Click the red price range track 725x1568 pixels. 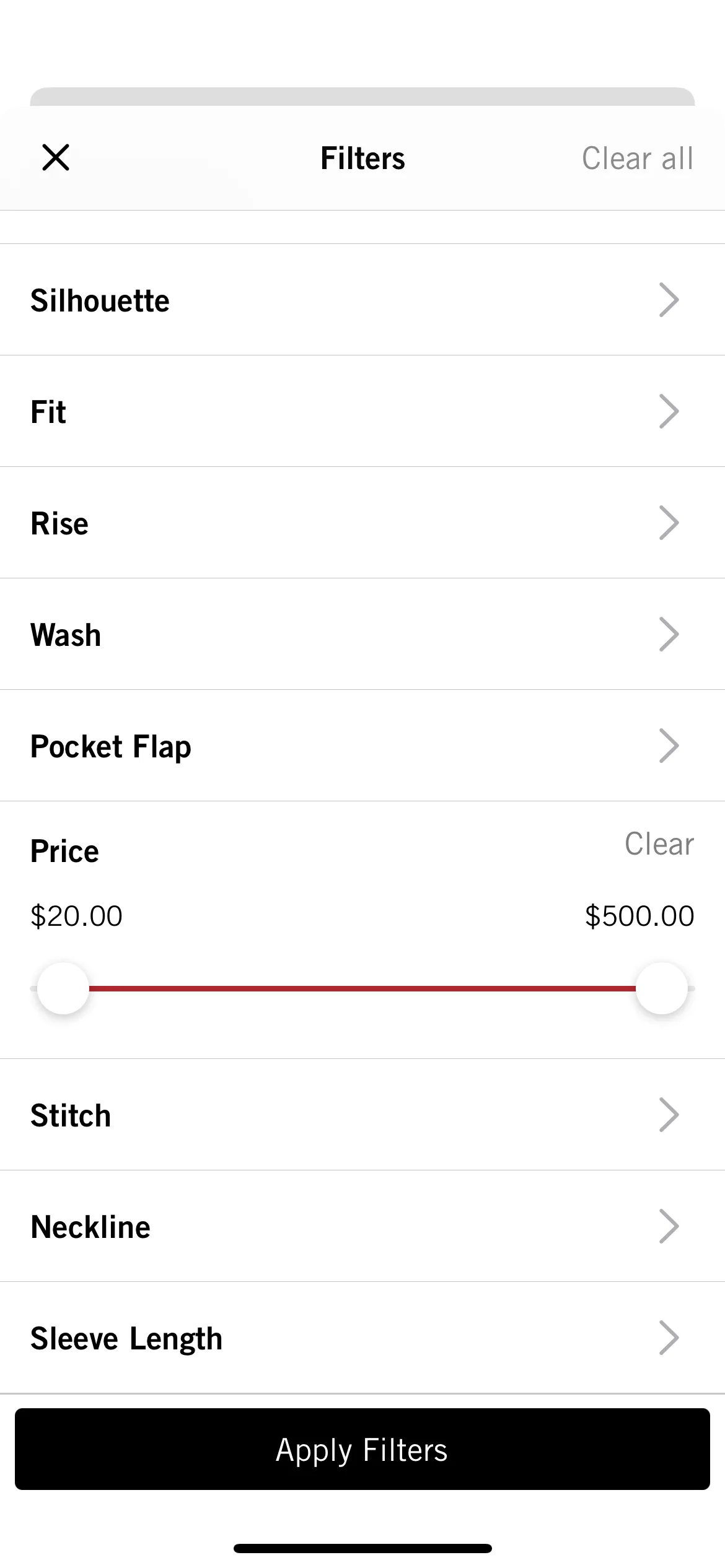[362, 988]
